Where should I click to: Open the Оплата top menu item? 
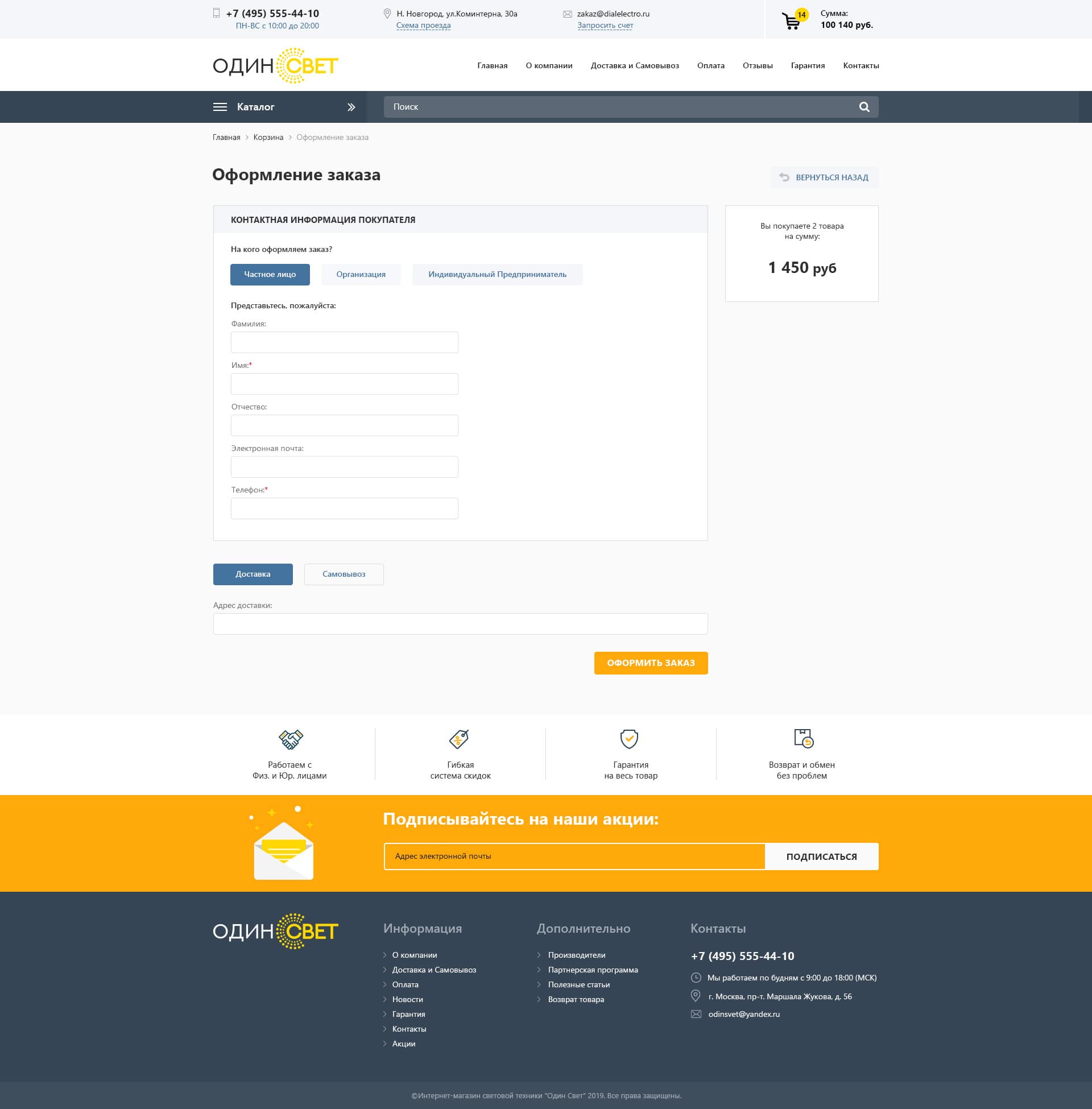click(710, 65)
